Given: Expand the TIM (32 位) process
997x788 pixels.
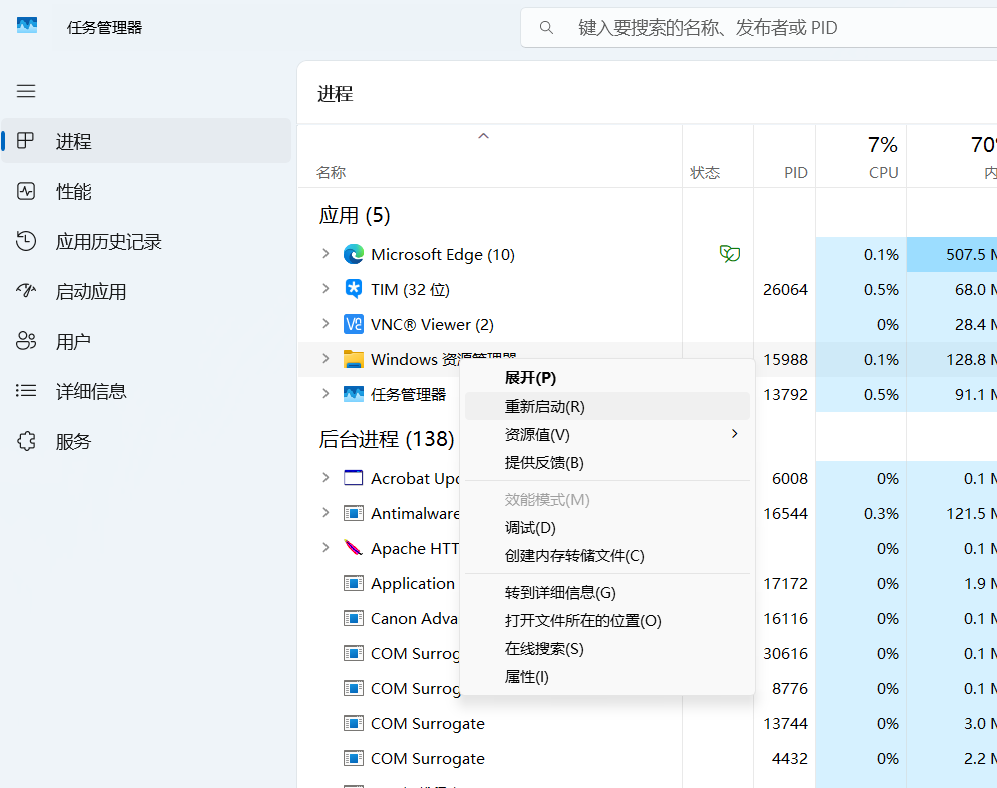Looking at the screenshot, I should pos(326,289).
